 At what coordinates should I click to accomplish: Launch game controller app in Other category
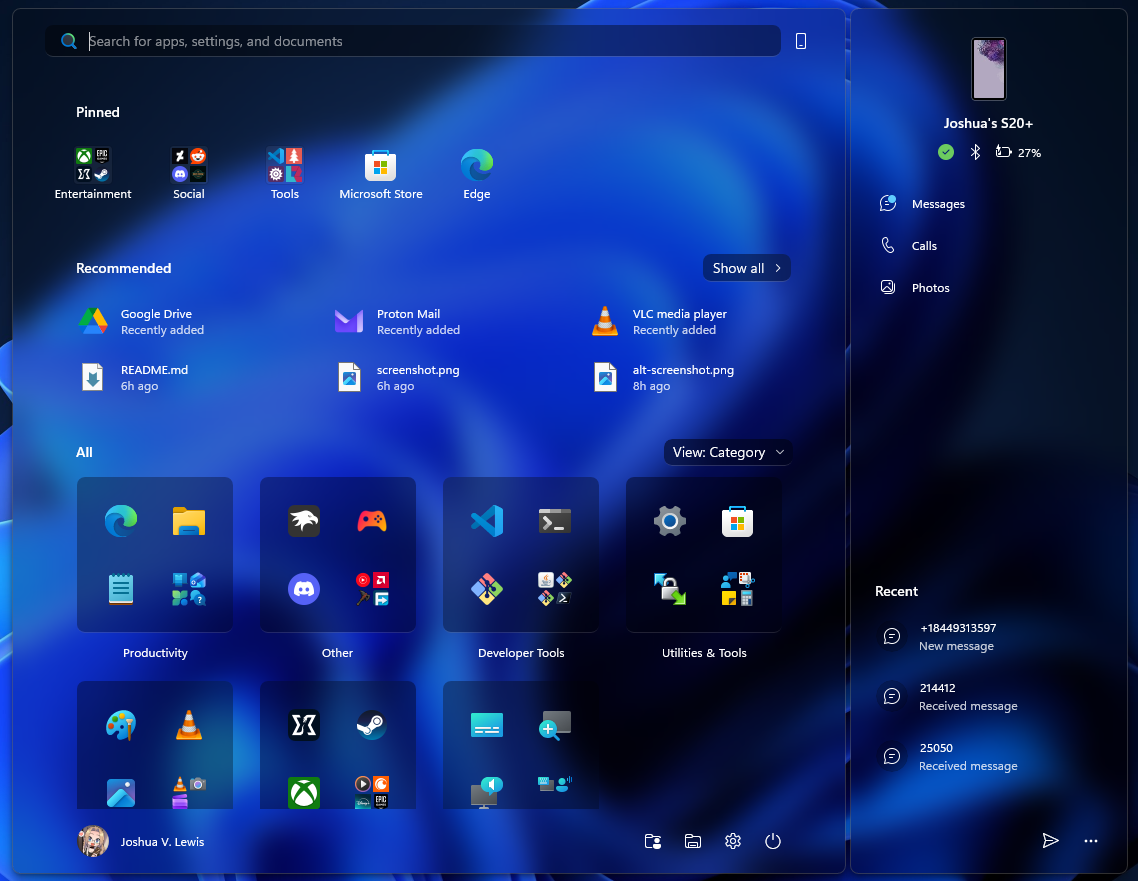point(372,521)
